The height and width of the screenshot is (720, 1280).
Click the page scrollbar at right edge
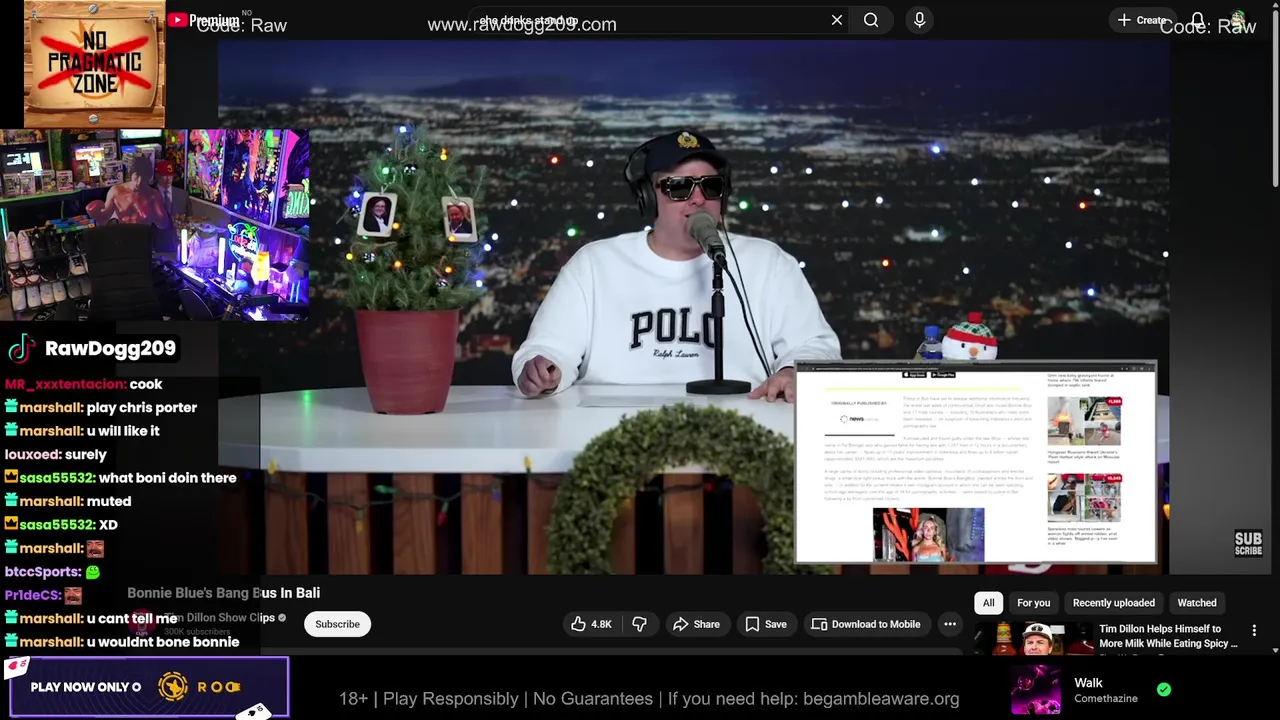1275,100
